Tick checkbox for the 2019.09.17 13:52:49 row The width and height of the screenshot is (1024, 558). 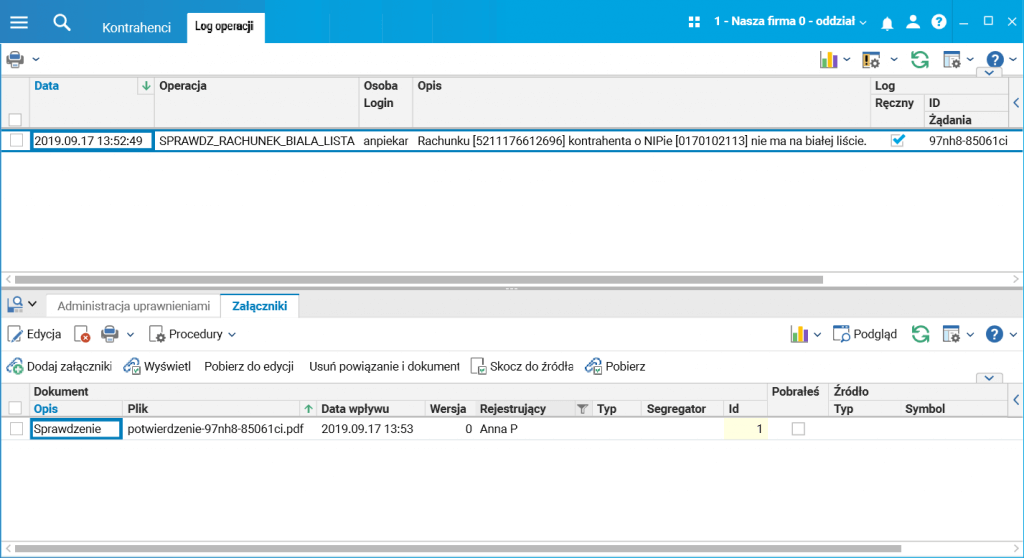16,140
